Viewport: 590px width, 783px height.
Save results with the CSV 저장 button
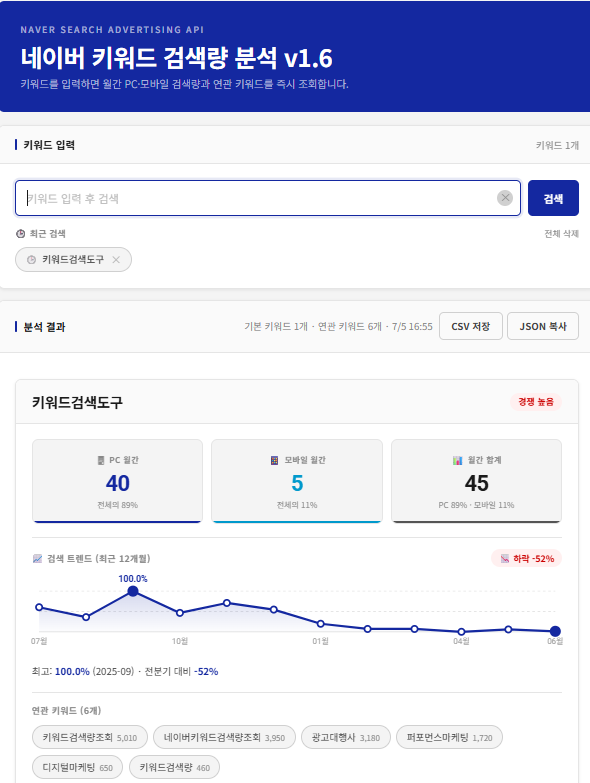click(471, 326)
